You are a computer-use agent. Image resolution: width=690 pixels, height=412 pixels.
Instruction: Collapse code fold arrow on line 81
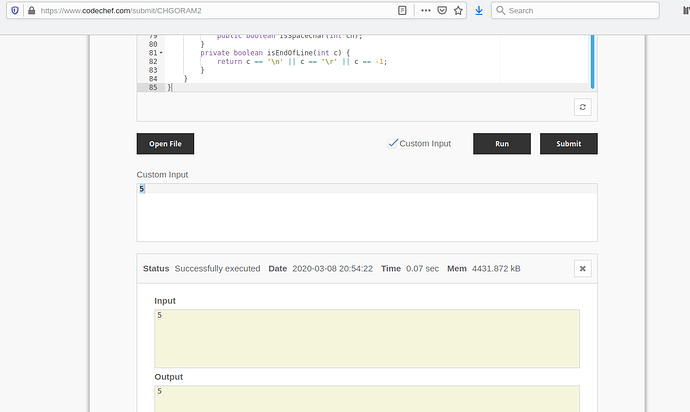[x=161, y=53]
